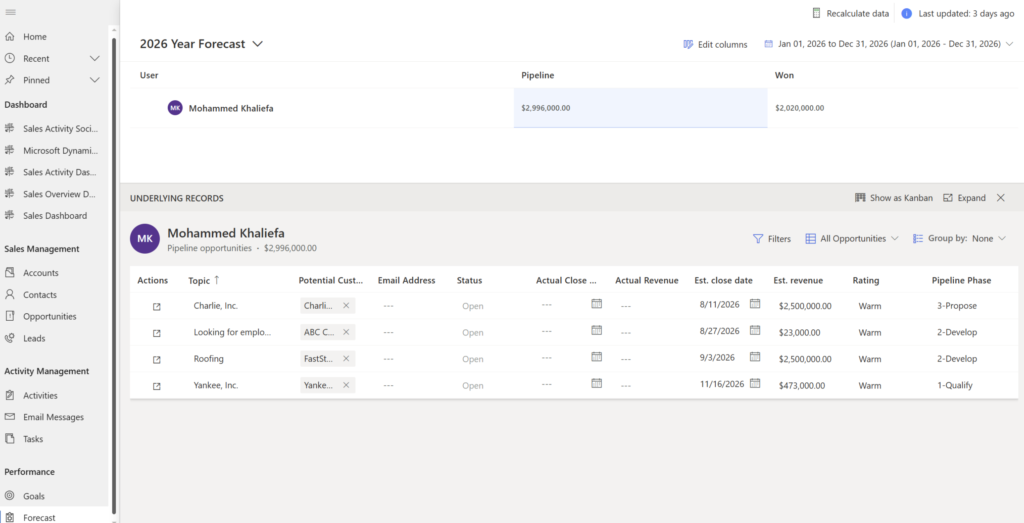Open est. close date calendar for 9/3/2026

[755, 357]
